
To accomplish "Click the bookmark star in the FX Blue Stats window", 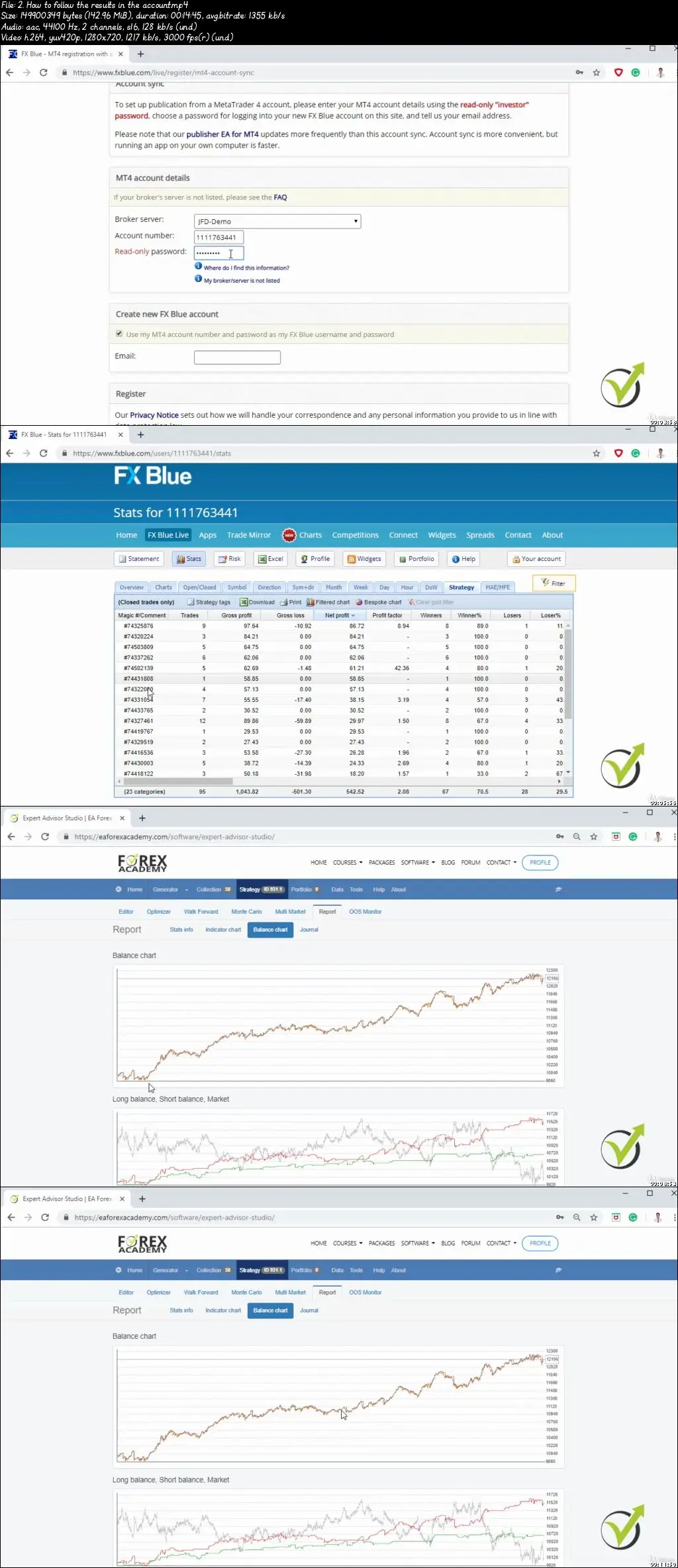I will coord(597,454).
